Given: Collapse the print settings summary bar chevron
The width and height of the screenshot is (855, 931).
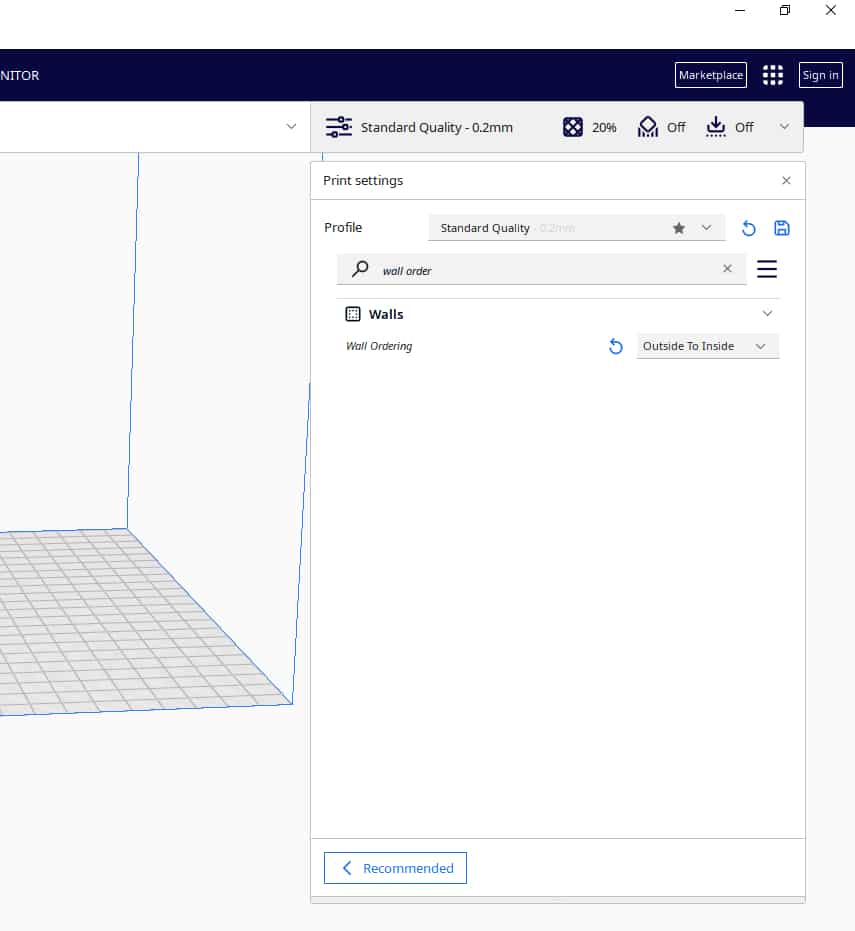Looking at the screenshot, I should tap(784, 126).
